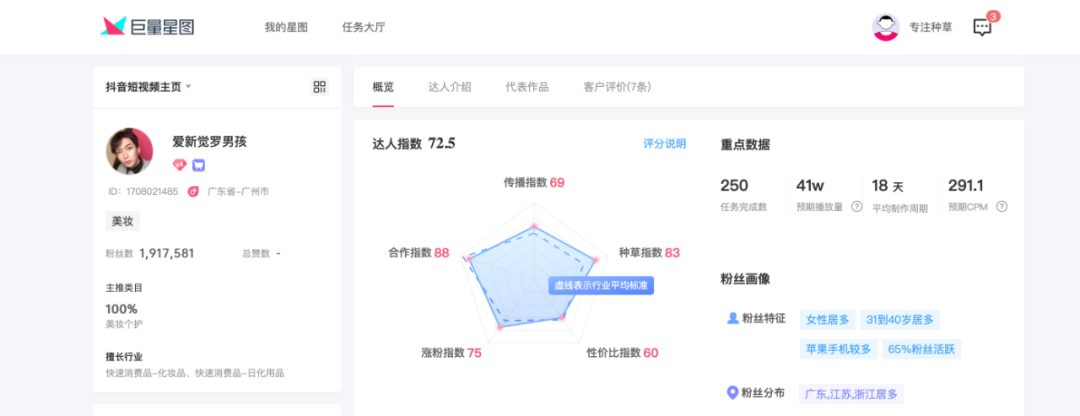Click the 41w expected plays value
Screen dimensions: 1080x416
(x=810, y=185)
